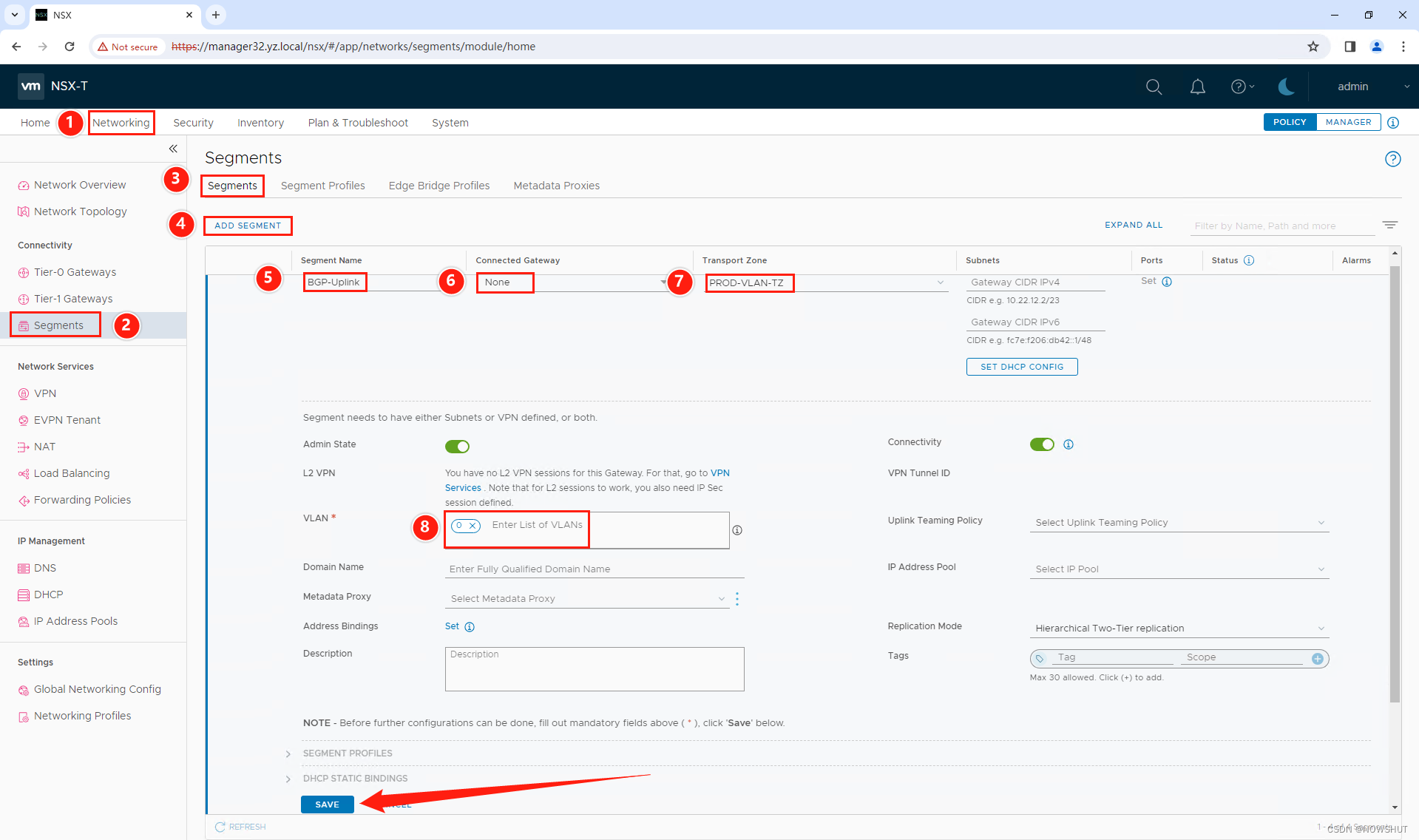
Task: Open the notifications bell
Action: point(1197,87)
